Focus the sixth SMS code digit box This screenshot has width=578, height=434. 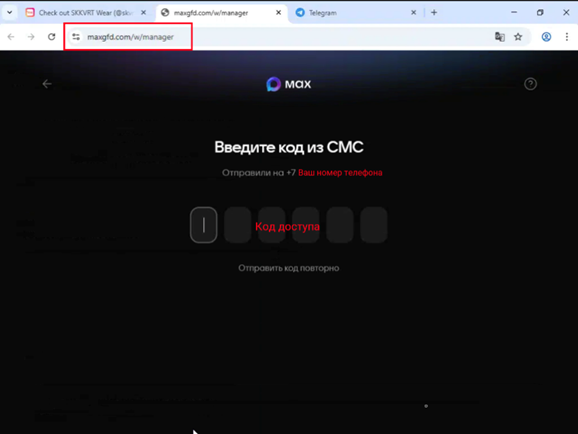click(374, 225)
